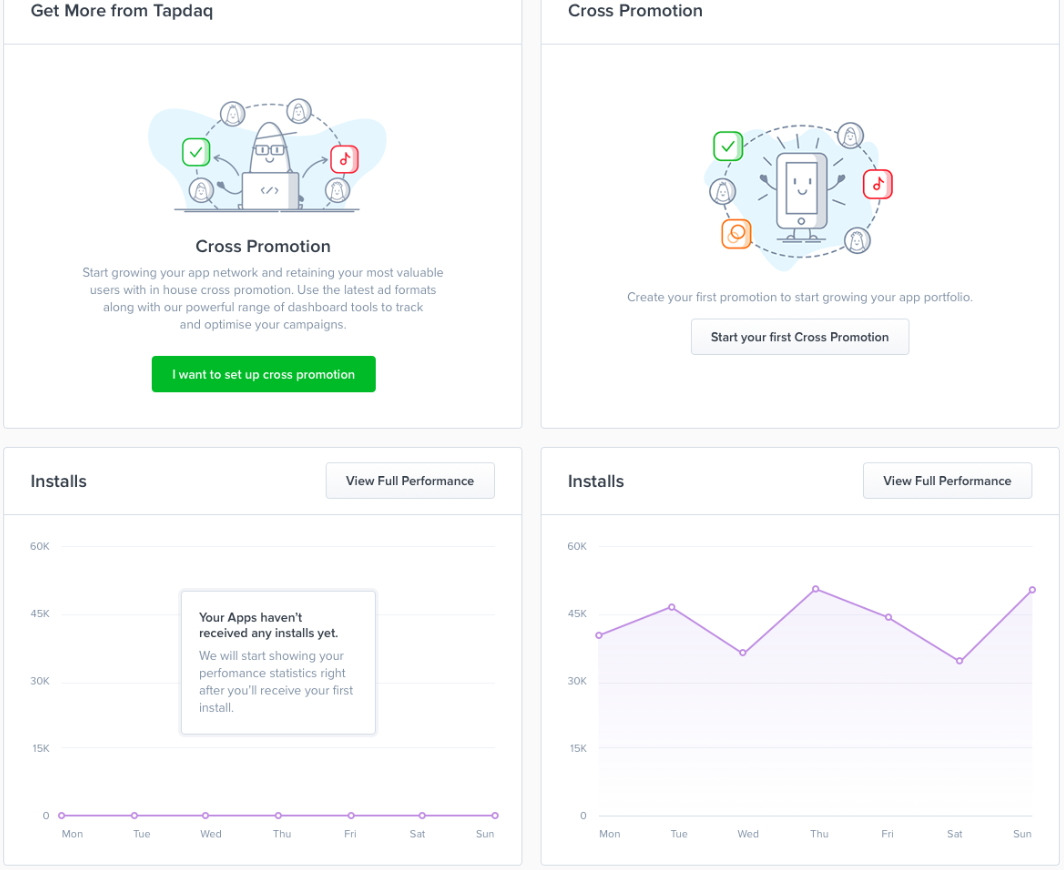The width and height of the screenshot is (1064, 870).
Task: Click the user avatar icon above the phone
Action: [850, 136]
